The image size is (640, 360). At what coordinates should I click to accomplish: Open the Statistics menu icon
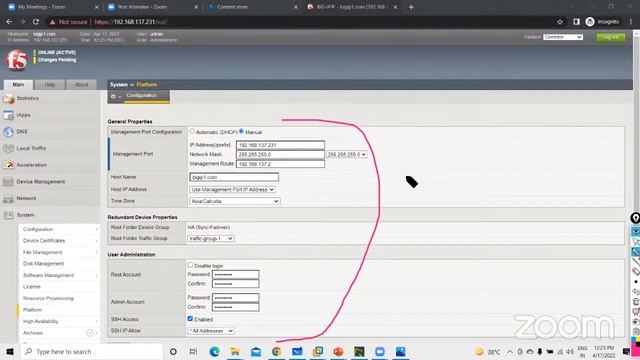coord(8,98)
